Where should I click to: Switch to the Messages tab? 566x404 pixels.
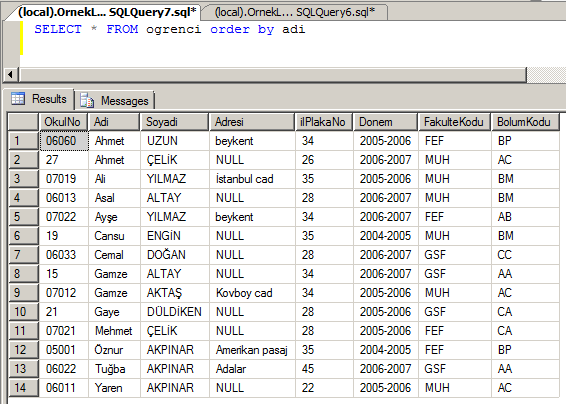(115, 100)
